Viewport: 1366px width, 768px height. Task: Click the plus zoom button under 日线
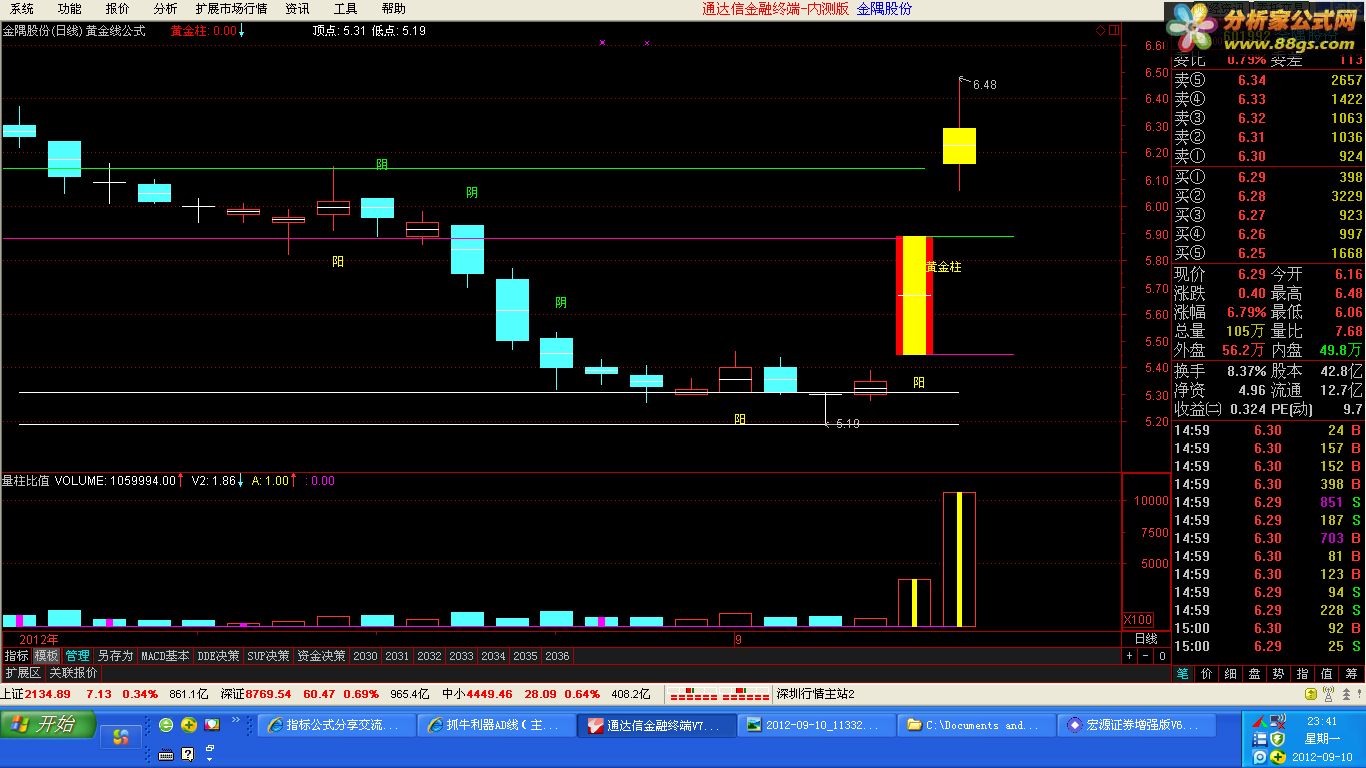click(1130, 656)
